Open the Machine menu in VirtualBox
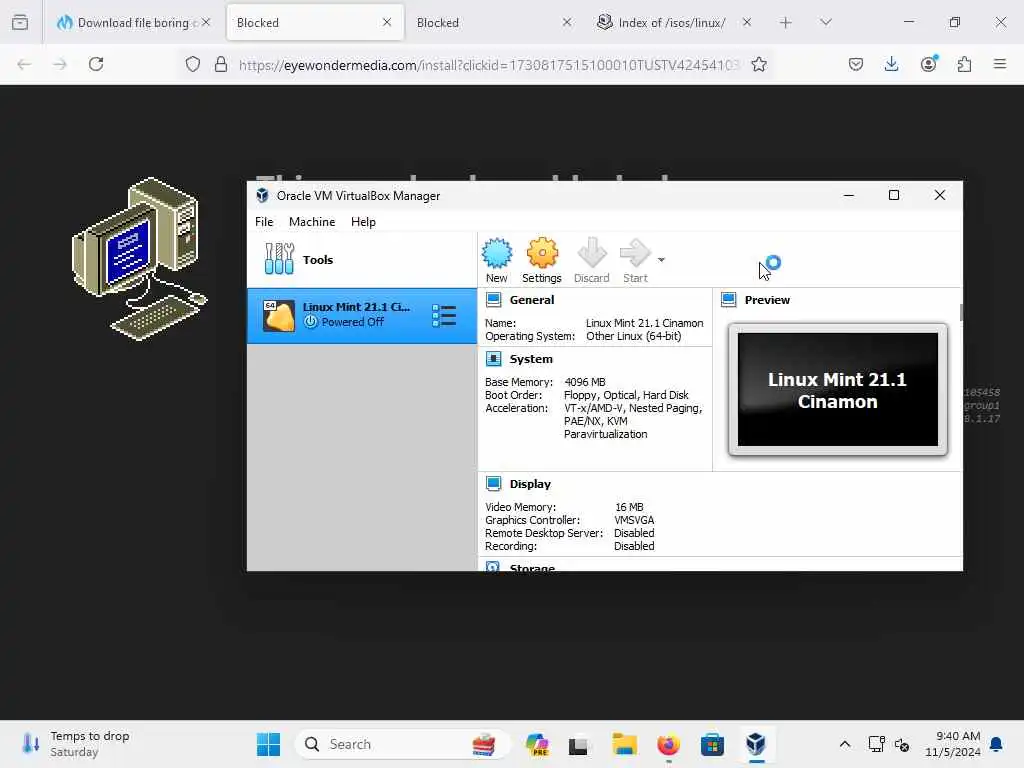Image resolution: width=1024 pixels, height=768 pixels. coord(312,222)
